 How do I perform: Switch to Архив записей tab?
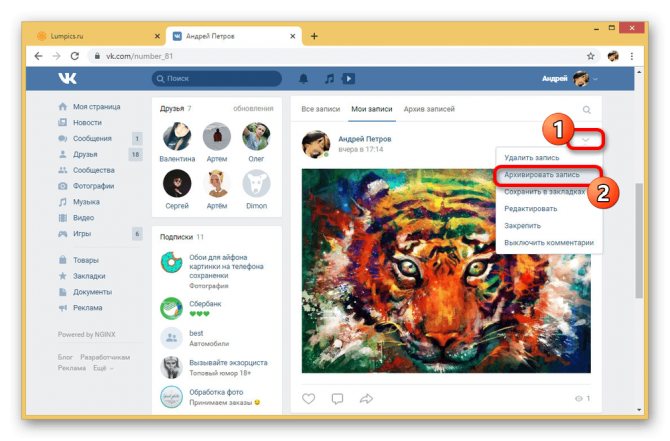[x=429, y=109]
